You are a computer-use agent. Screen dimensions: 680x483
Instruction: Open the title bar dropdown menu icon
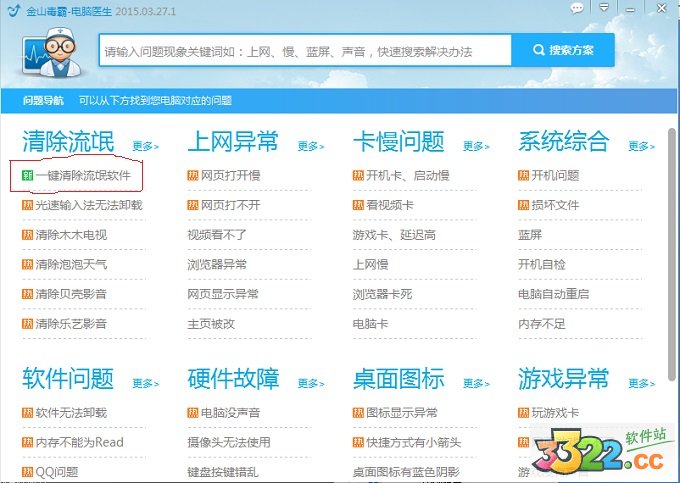(604, 7)
